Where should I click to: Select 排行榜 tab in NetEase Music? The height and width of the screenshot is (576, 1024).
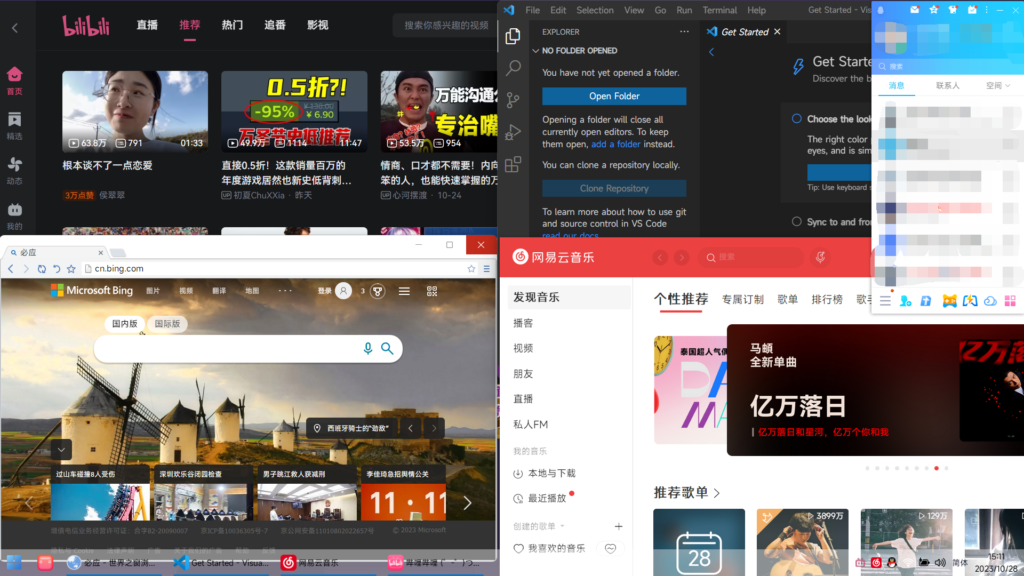pyautogui.click(x=827, y=300)
